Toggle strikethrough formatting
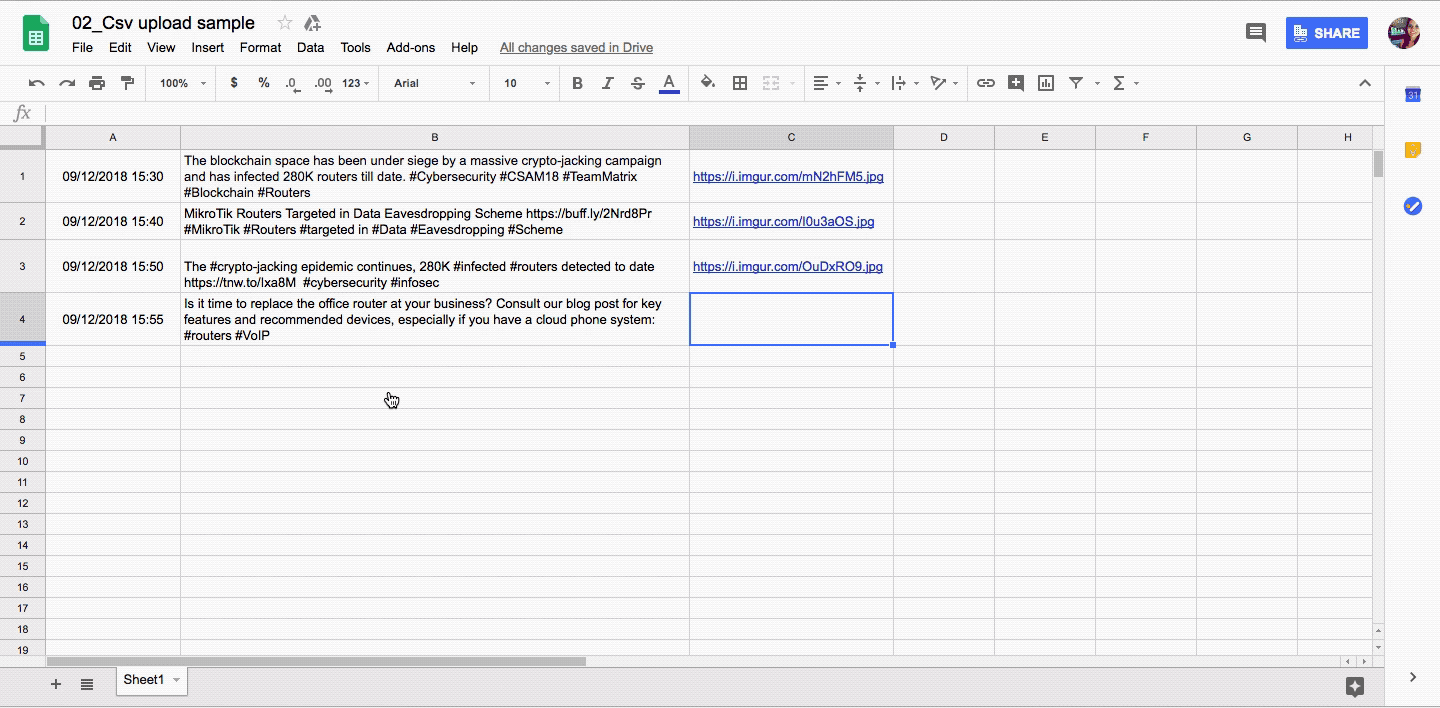This screenshot has height=708, width=1440. tap(637, 83)
